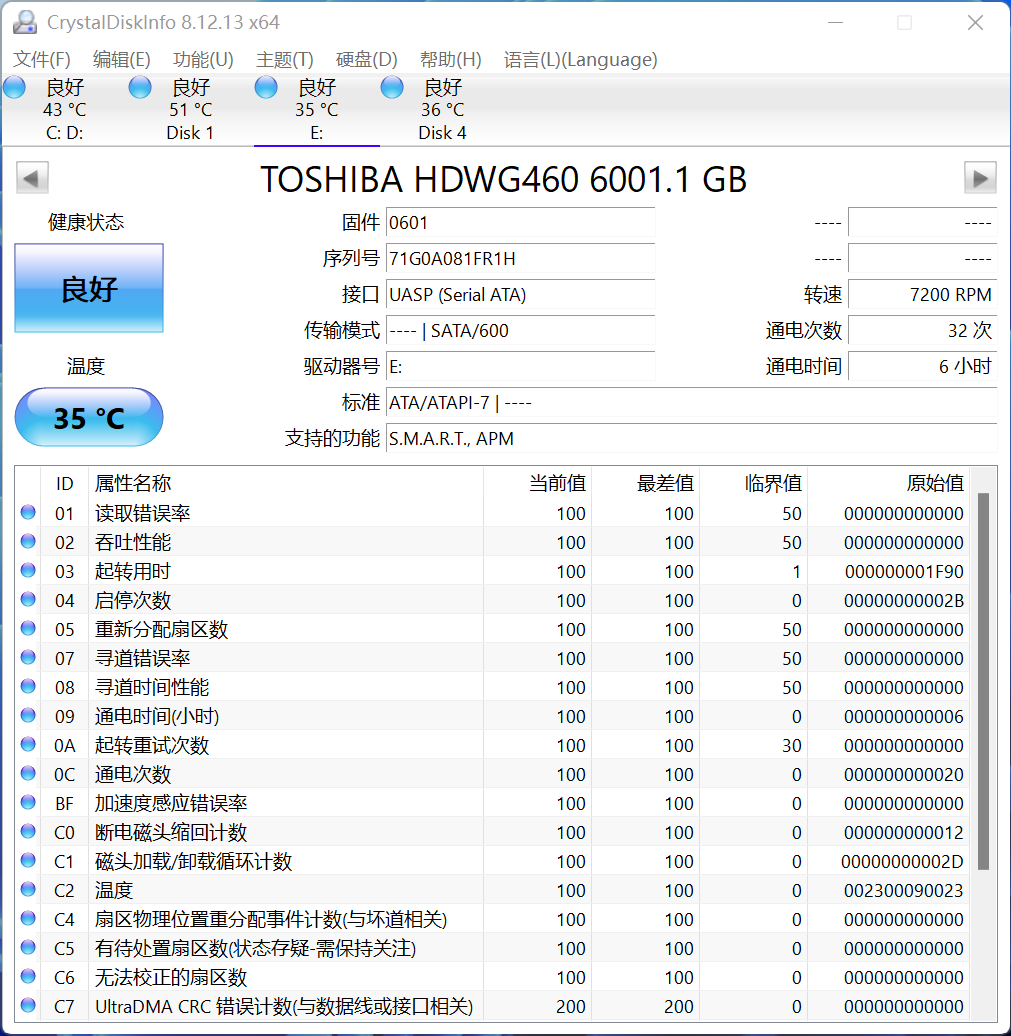
Task: Click the features field S.M.A.R.T., APM
Action: coord(691,438)
